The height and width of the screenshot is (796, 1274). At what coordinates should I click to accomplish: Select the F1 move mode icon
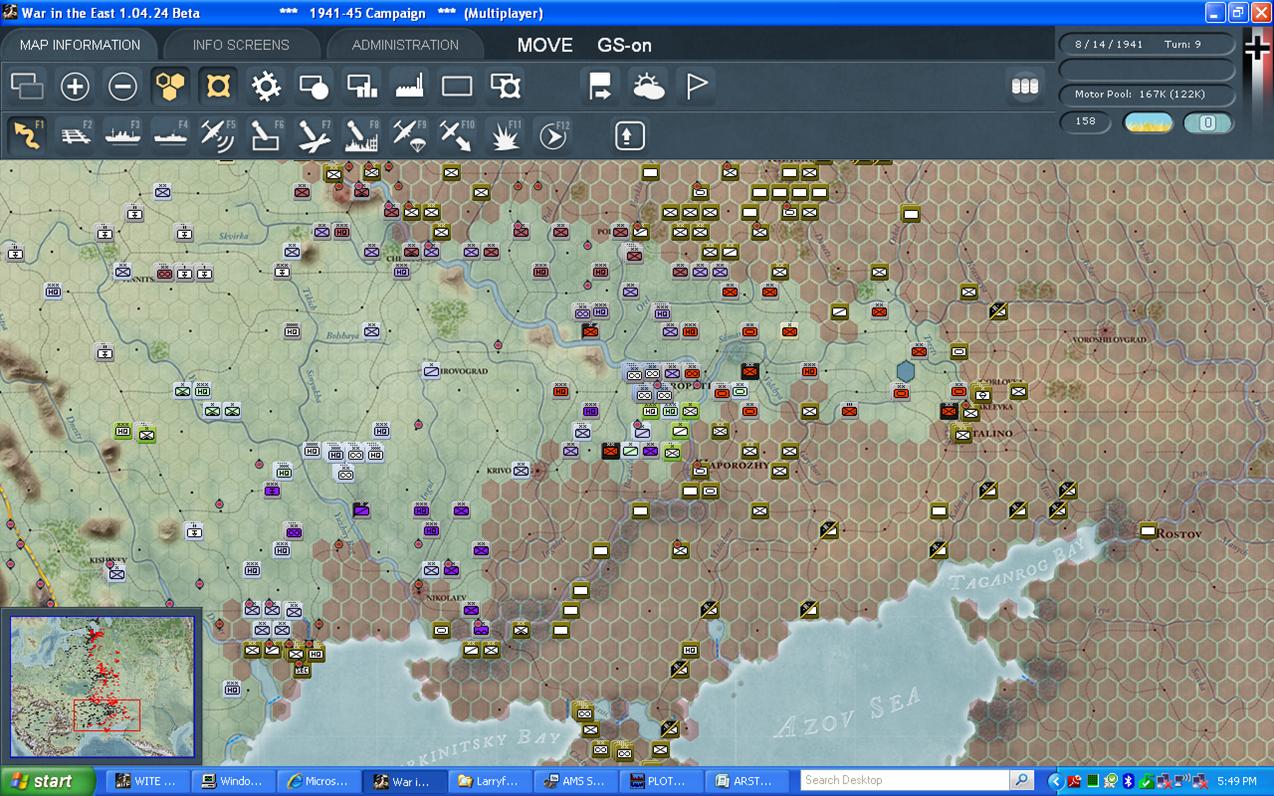(28, 135)
